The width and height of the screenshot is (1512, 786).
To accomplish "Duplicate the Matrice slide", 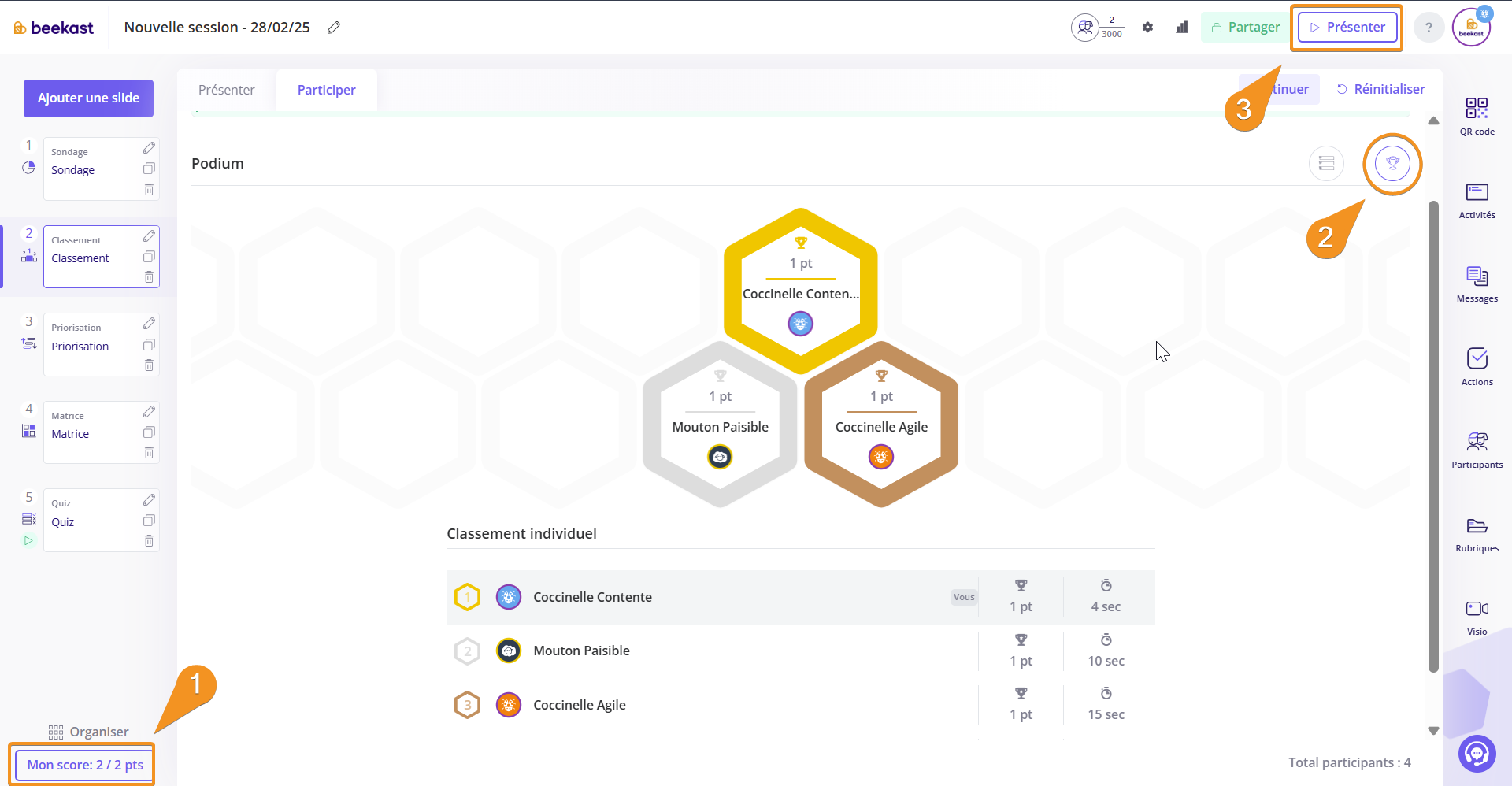I will coord(149,432).
